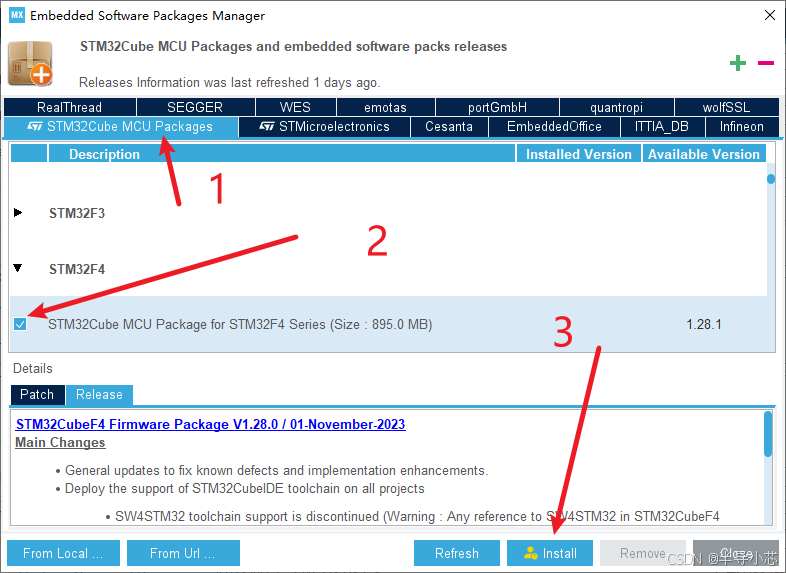The width and height of the screenshot is (786, 573).
Task: Collapse the STM32F4 tree node
Action: 18,268
